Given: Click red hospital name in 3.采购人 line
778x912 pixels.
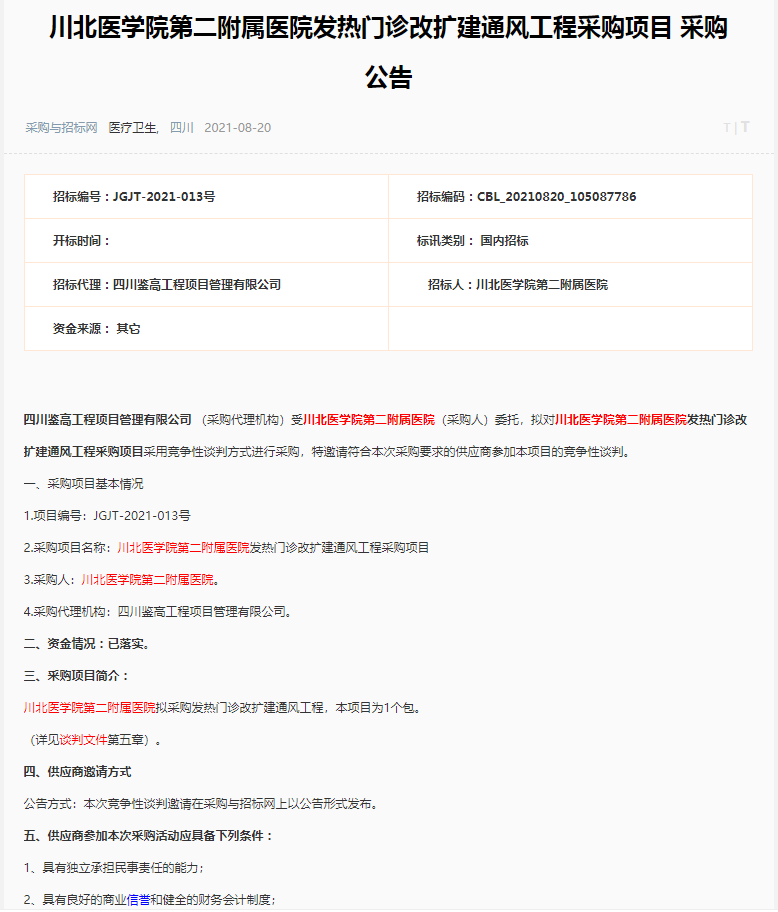Looking at the screenshot, I should 148,580.
